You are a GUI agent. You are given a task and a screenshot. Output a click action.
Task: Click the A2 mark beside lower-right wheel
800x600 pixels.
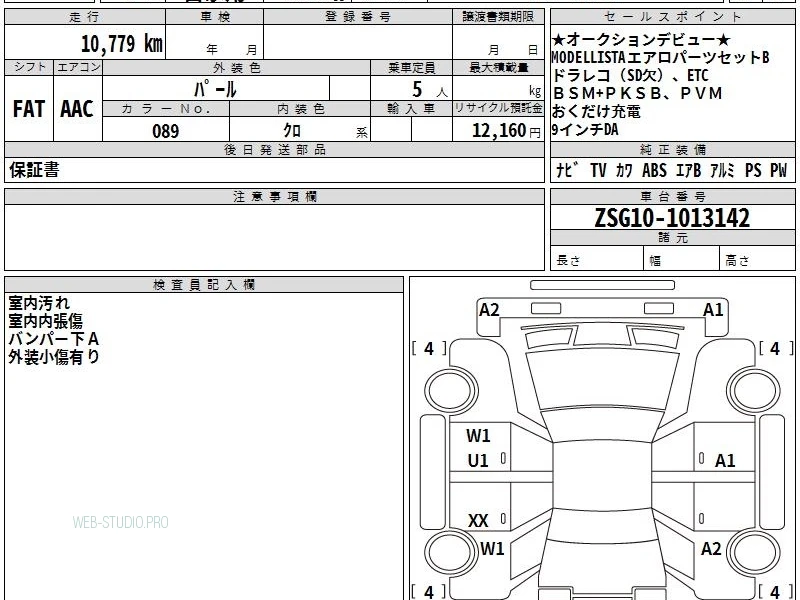711,548
